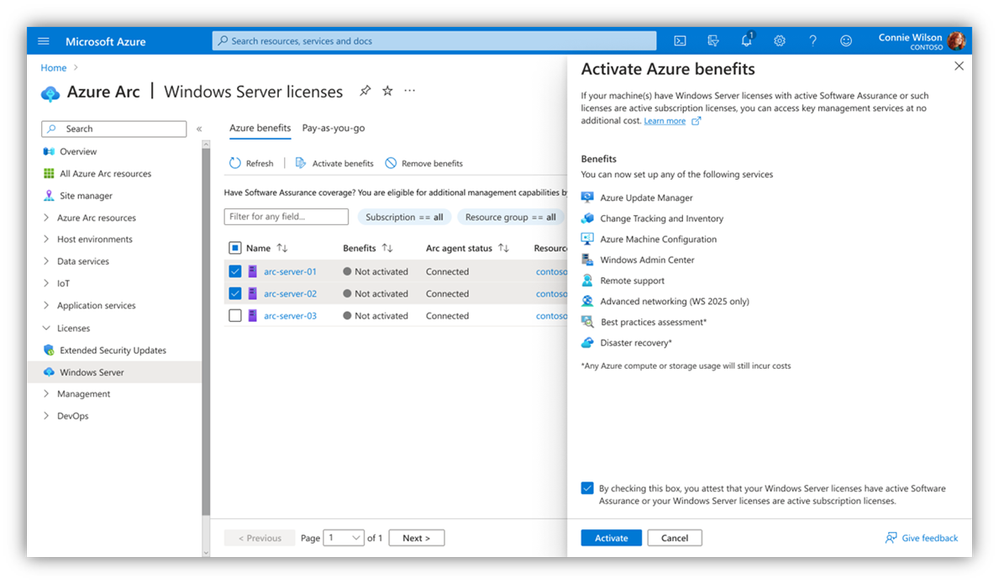Open the Learn more link

coord(665,121)
